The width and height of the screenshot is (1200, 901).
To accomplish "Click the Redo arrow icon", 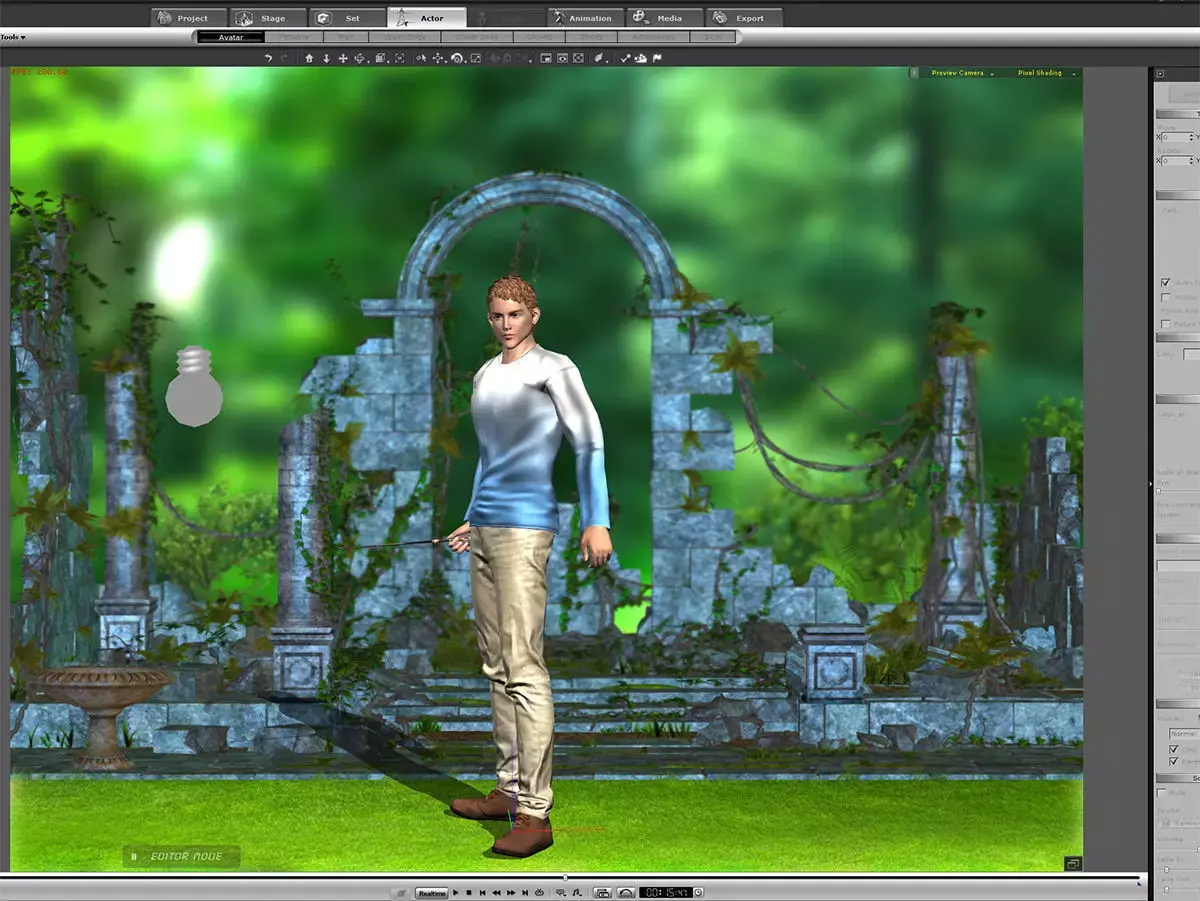I will (284, 58).
